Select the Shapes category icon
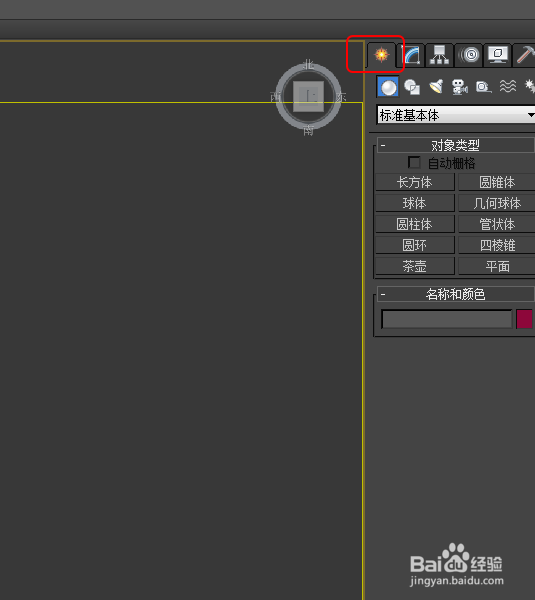Viewport: 535px width, 600px height. click(412, 87)
